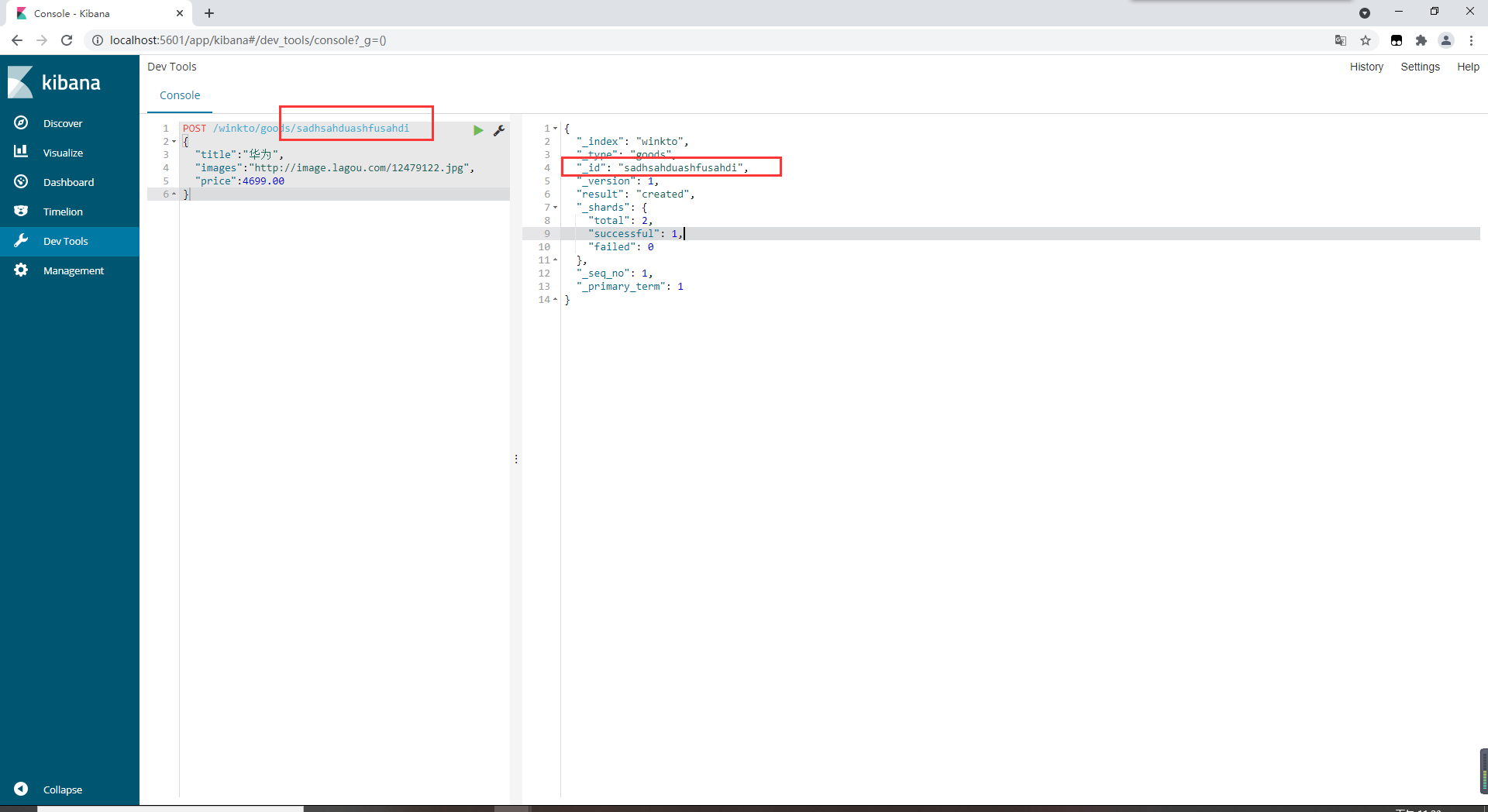The image size is (1488, 812).
Task: Open Management gear in sidebar
Action: point(21,270)
